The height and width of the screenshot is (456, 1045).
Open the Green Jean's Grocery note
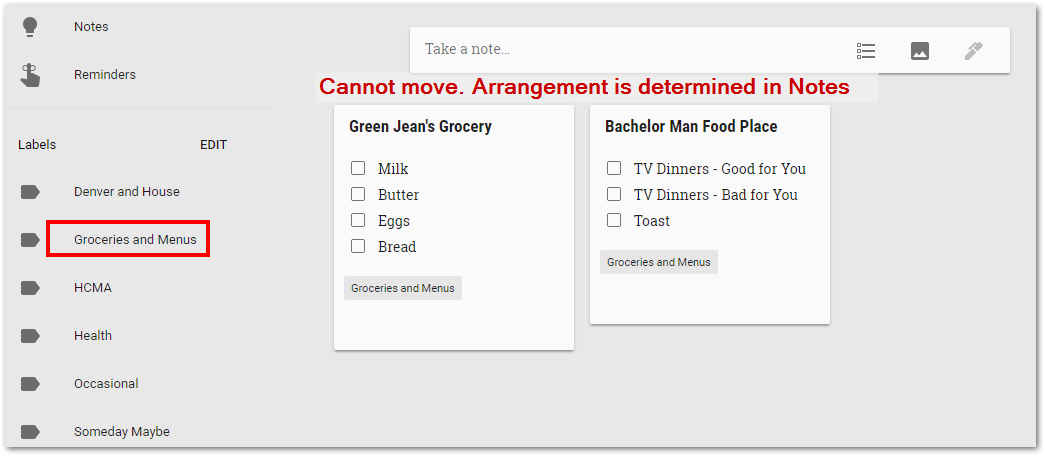pyautogui.click(x=420, y=127)
